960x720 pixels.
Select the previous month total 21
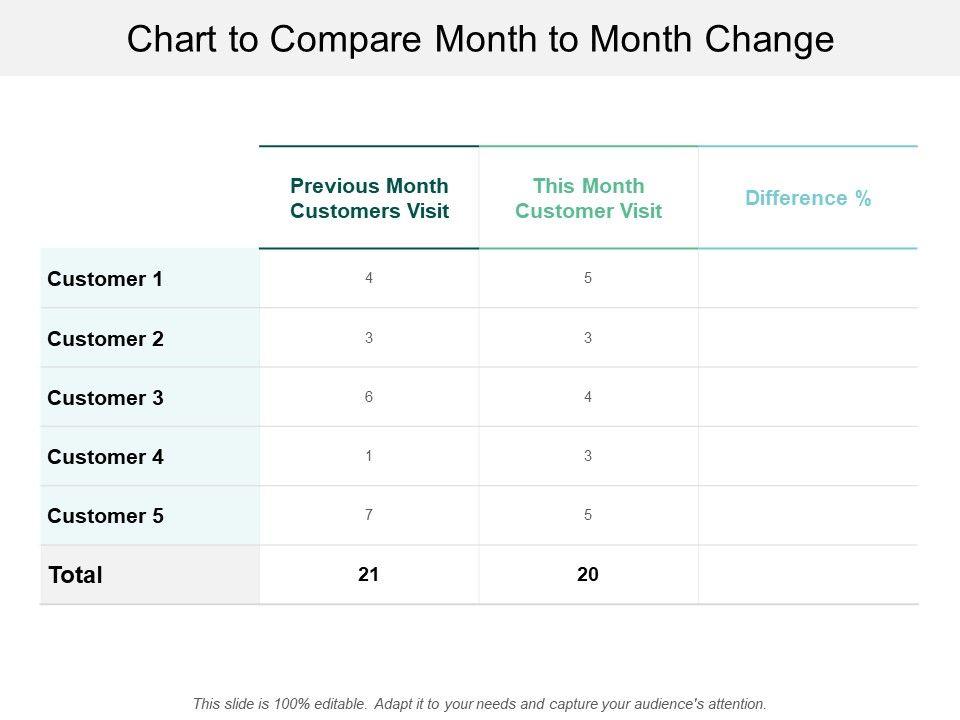(x=369, y=575)
